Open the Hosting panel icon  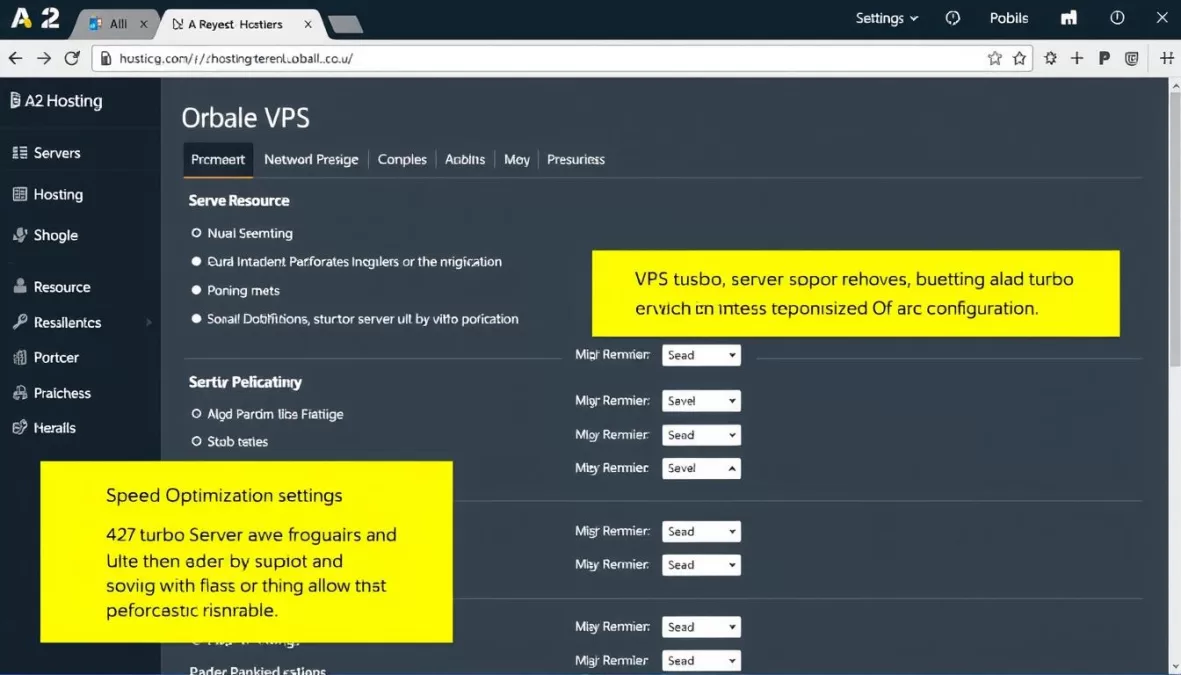coord(18,194)
